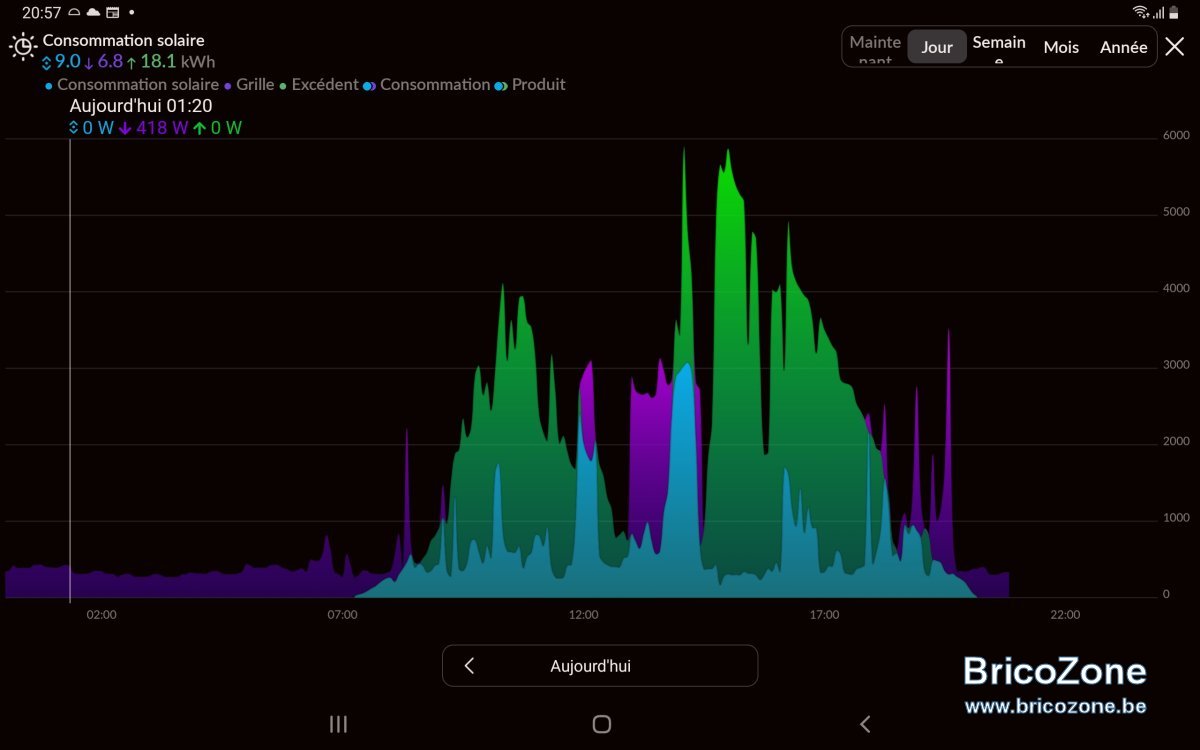
Task: Close the solar consumption chart
Action: click(1175, 46)
